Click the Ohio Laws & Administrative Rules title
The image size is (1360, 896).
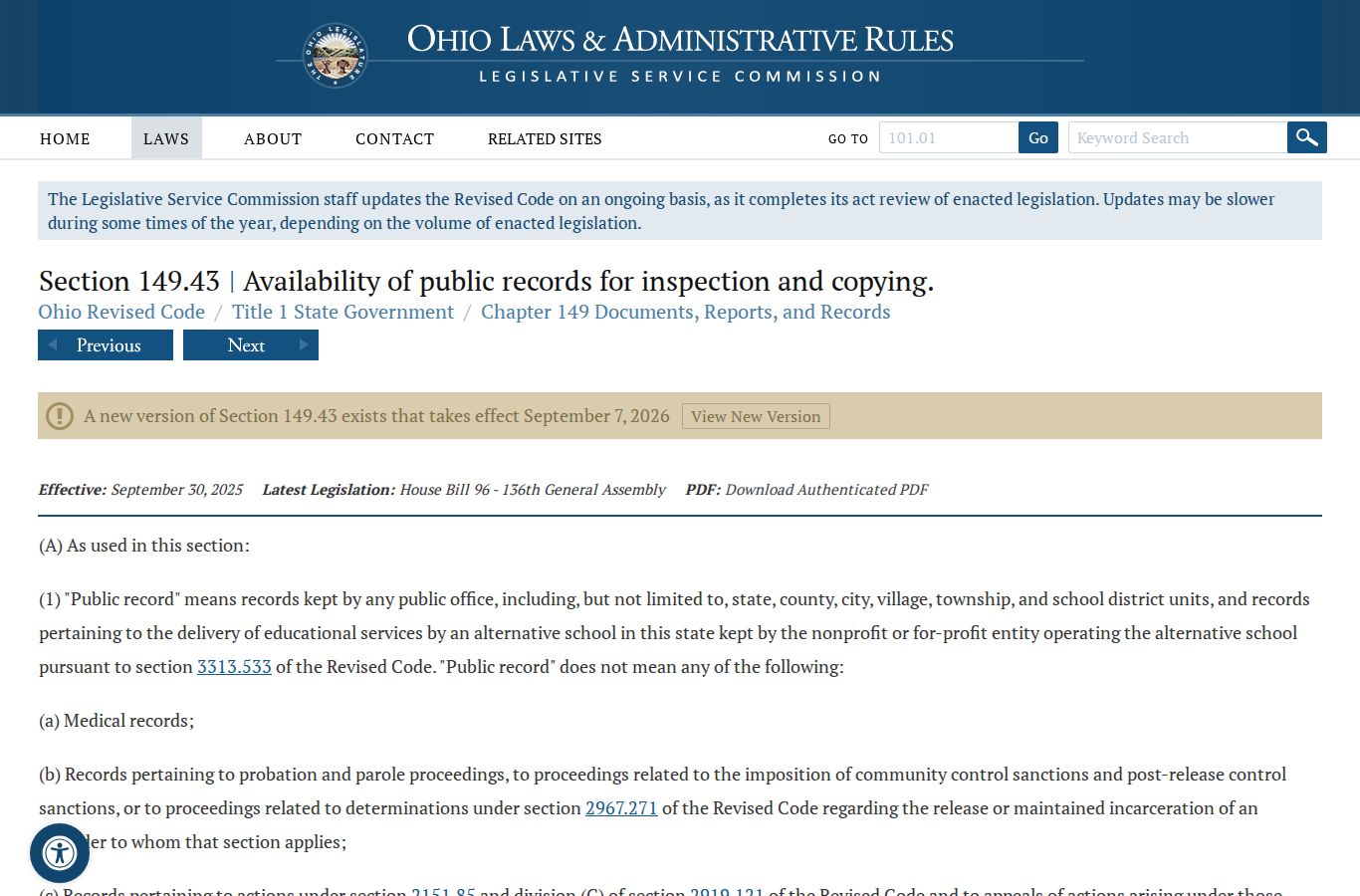680,40
